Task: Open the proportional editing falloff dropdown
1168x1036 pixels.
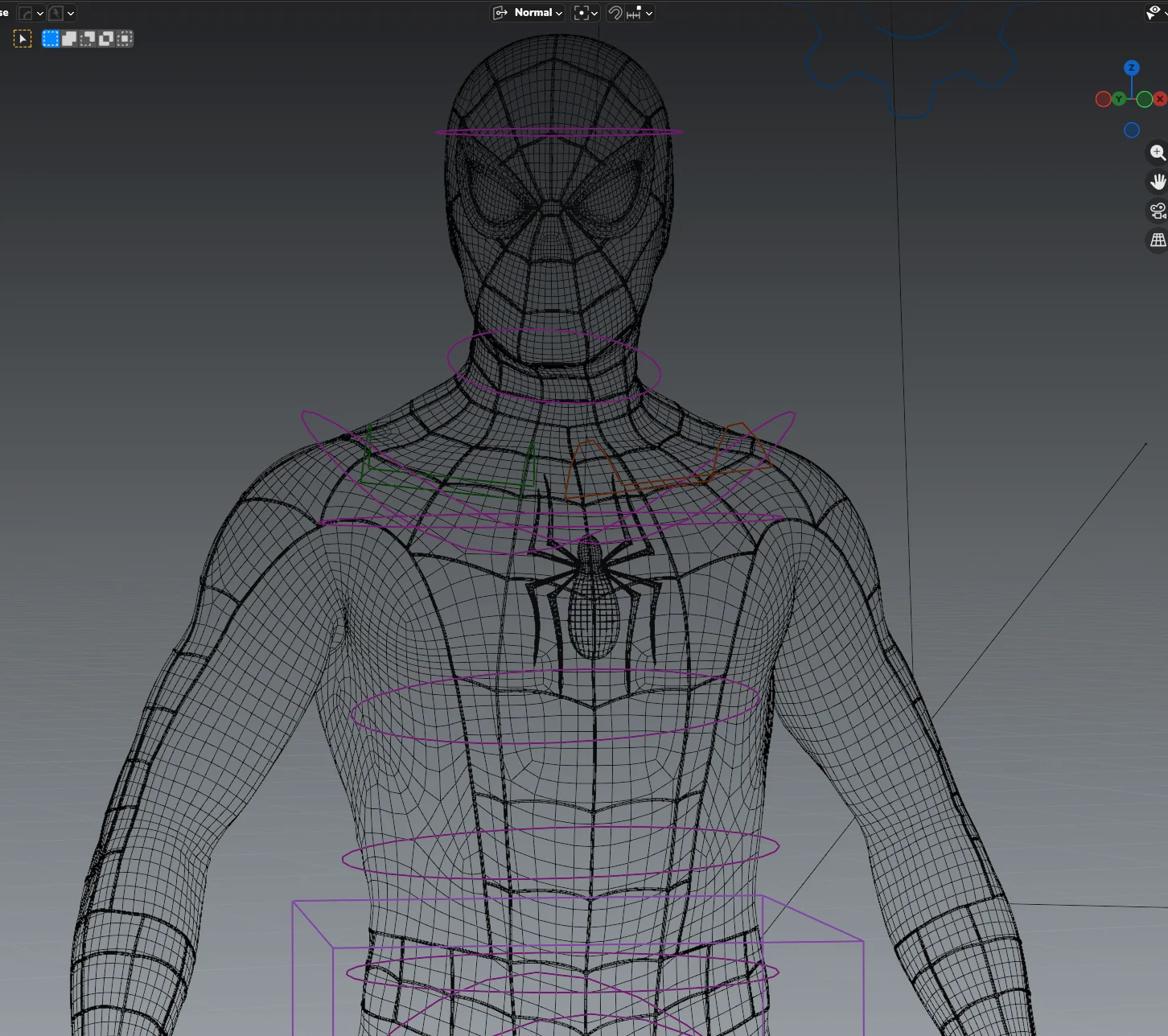Action: (649, 13)
